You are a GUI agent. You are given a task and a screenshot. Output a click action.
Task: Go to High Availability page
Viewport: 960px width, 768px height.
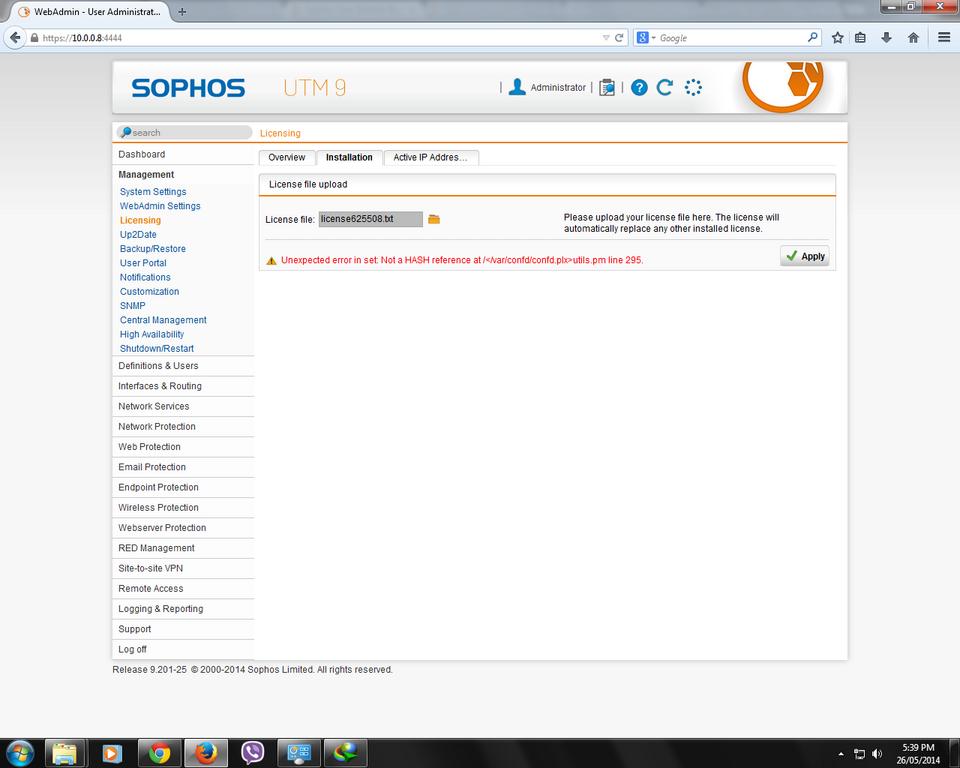pyautogui.click(x=152, y=334)
